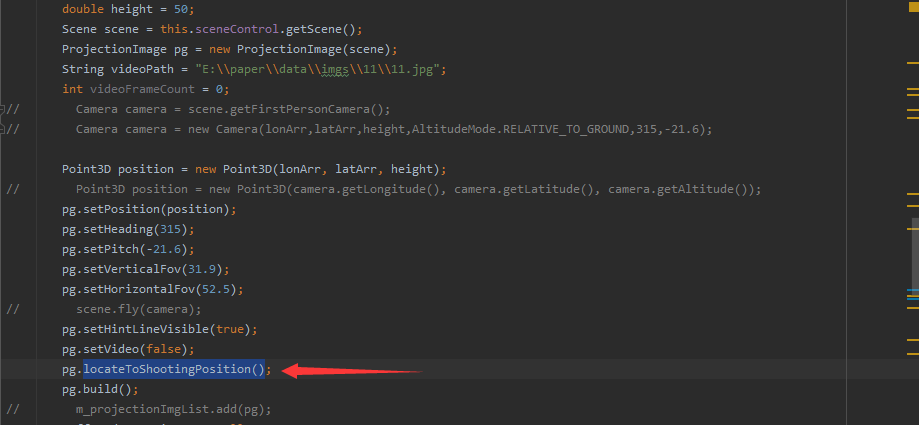Click the videoPath variable name

pyautogui.click(x=142, y=69)
